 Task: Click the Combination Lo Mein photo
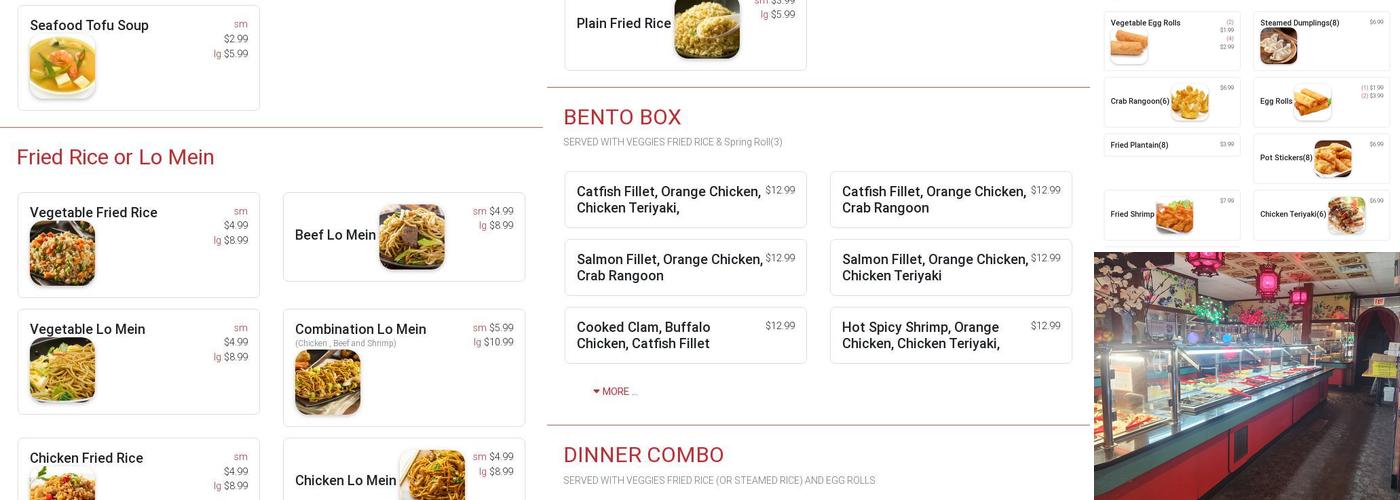click(327, 382)
